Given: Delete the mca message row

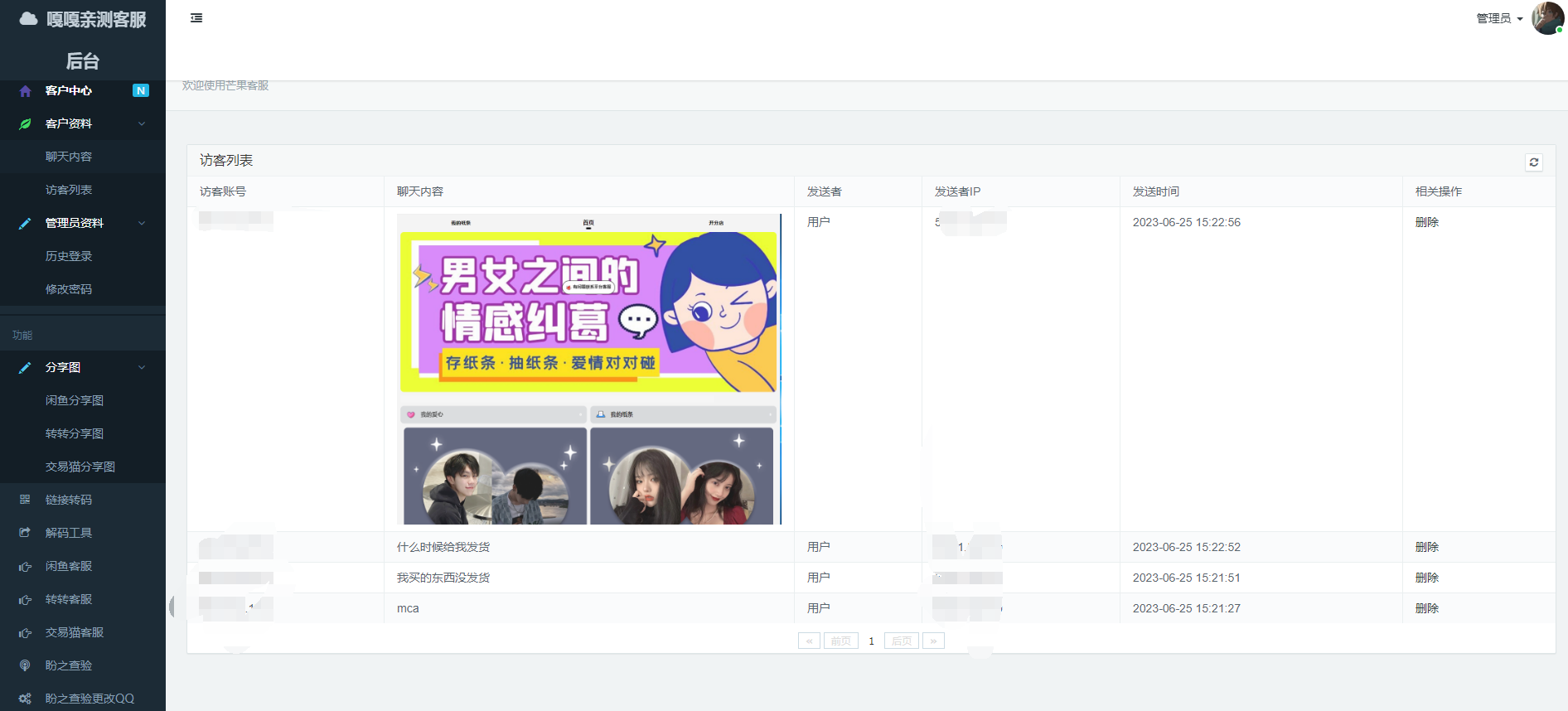Looking at the screenshot, I should 1426,608.
